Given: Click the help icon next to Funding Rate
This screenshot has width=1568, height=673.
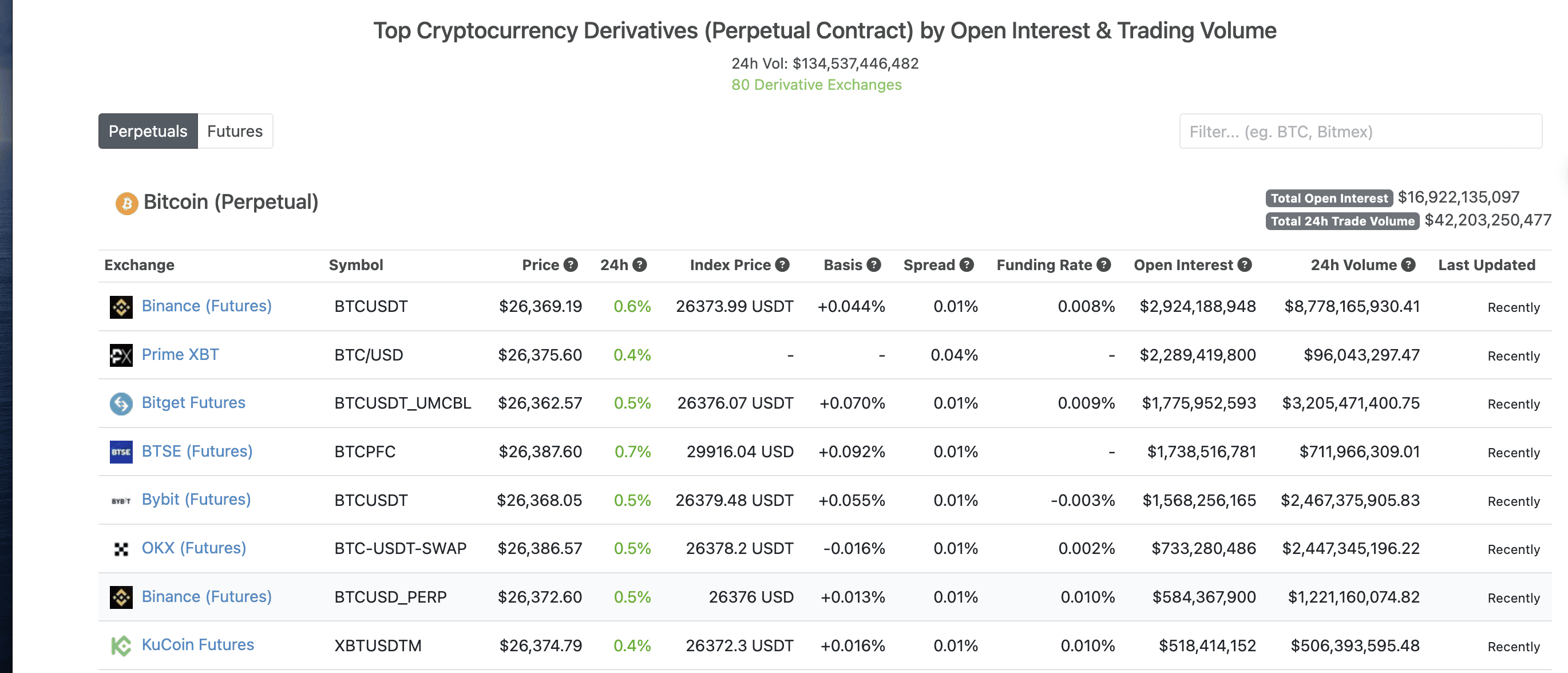Looking at the screenshot, I should [1103, 266].
